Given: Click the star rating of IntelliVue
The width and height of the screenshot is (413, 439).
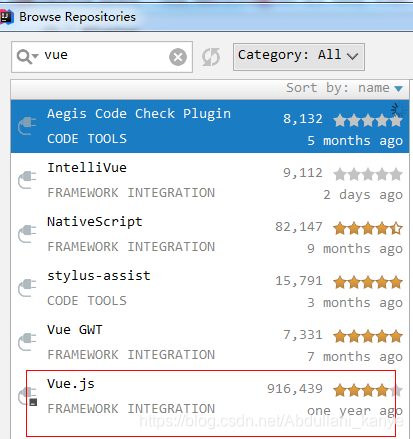Looking at the screenshot, I should (368, 174).
